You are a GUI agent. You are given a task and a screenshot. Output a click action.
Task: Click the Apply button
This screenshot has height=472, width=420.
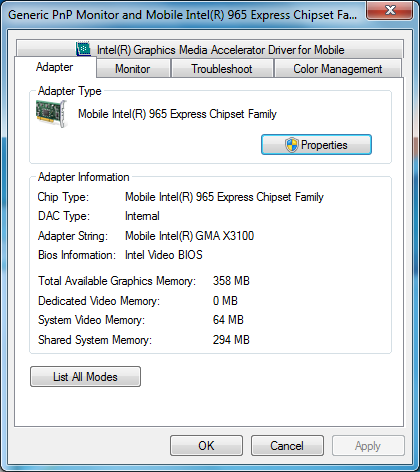(368, 445)
